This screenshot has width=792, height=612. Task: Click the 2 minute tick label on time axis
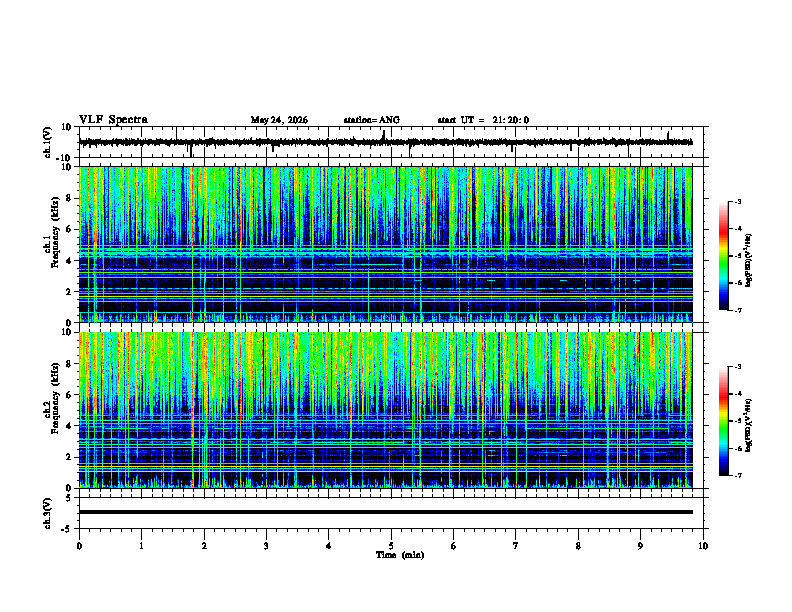click(204, 546)
